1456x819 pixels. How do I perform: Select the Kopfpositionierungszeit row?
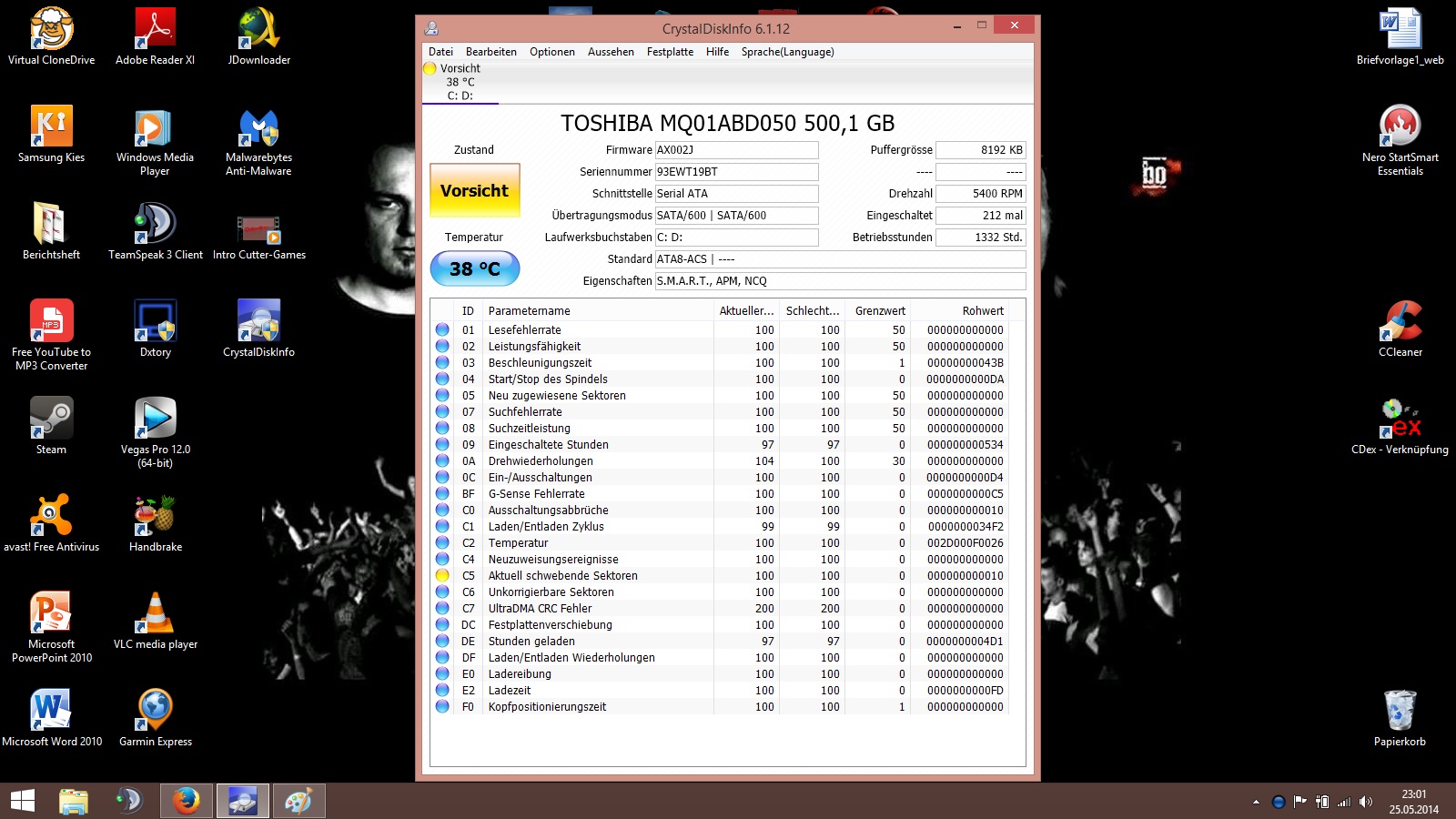pos(722,707)
